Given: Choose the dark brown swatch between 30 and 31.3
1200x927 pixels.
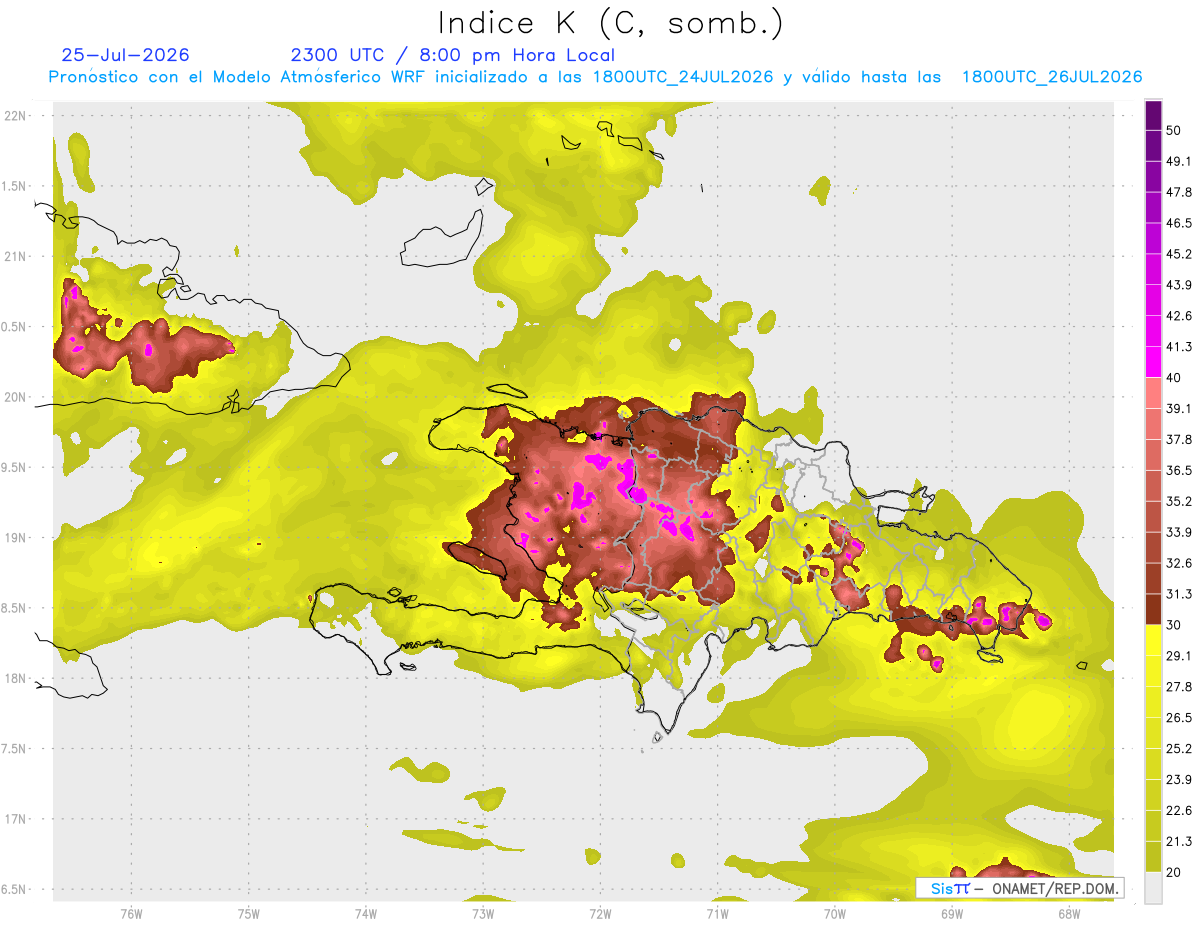Looking at the screenshot, I should point(1153,609).
